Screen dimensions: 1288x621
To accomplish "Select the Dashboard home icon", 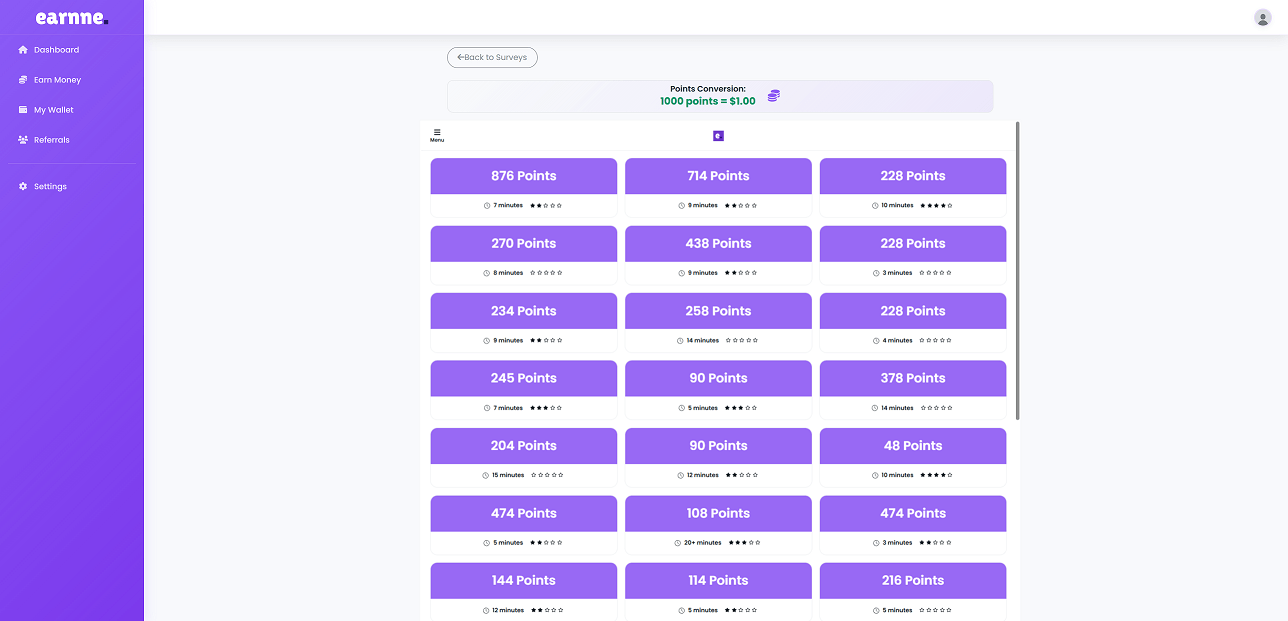I will click(22, 49).
